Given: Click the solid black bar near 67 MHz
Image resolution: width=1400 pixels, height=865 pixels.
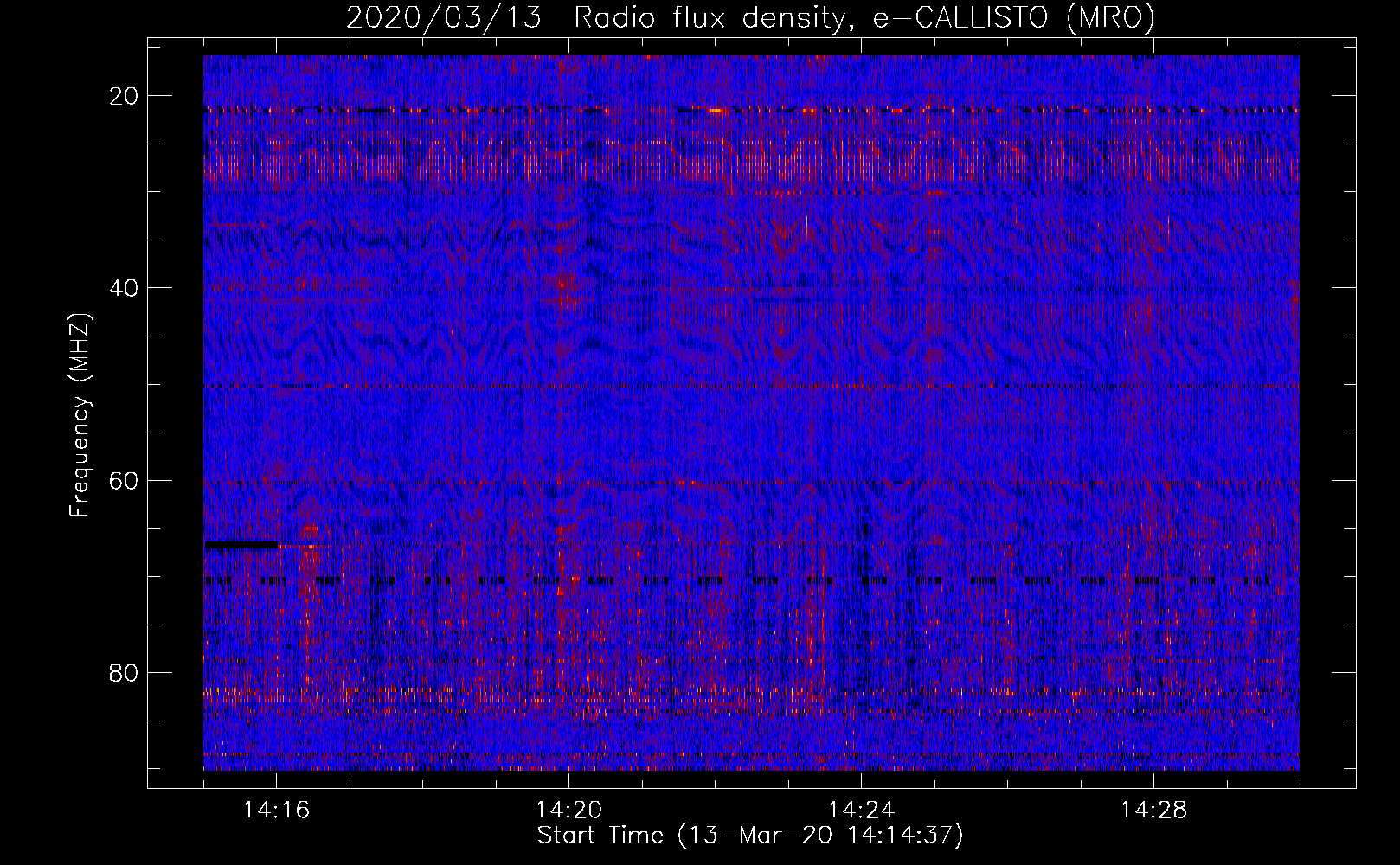Looking at the screenshot, I should coord(241,545).
